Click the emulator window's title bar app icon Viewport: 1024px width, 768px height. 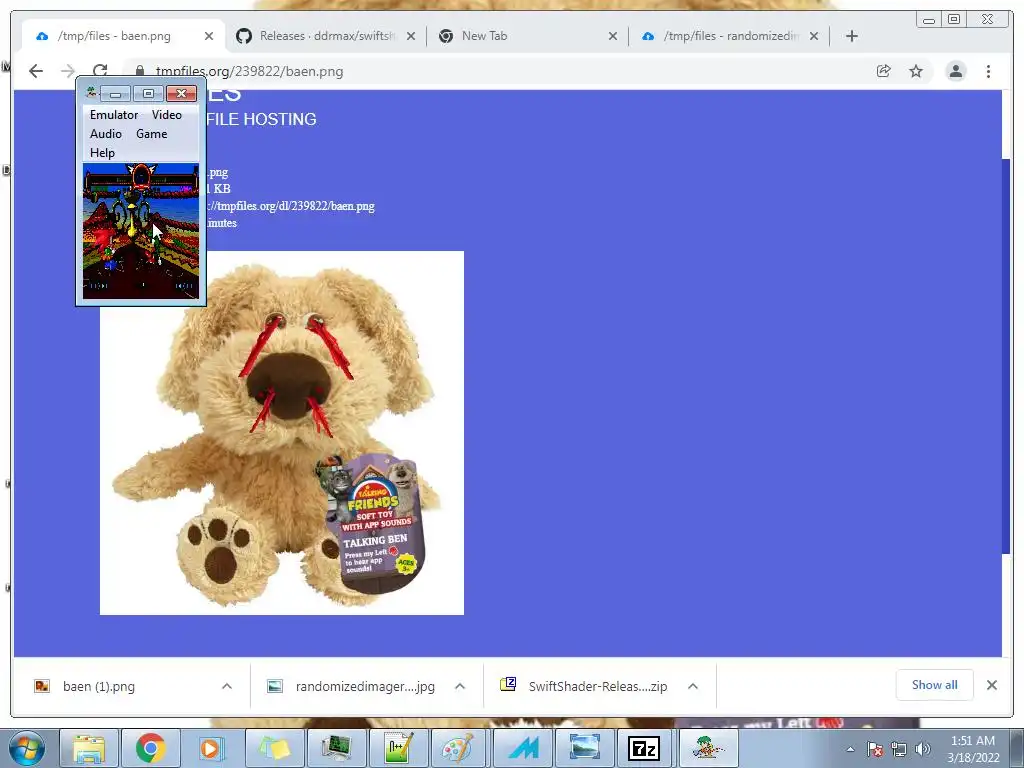(91, 93)
